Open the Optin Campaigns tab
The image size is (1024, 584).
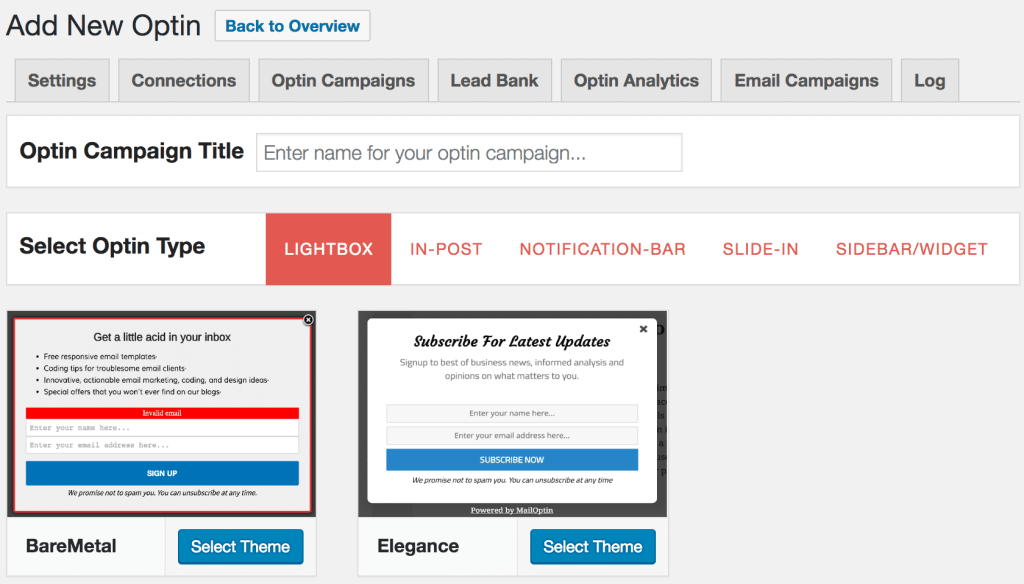[x=343, y=81]
